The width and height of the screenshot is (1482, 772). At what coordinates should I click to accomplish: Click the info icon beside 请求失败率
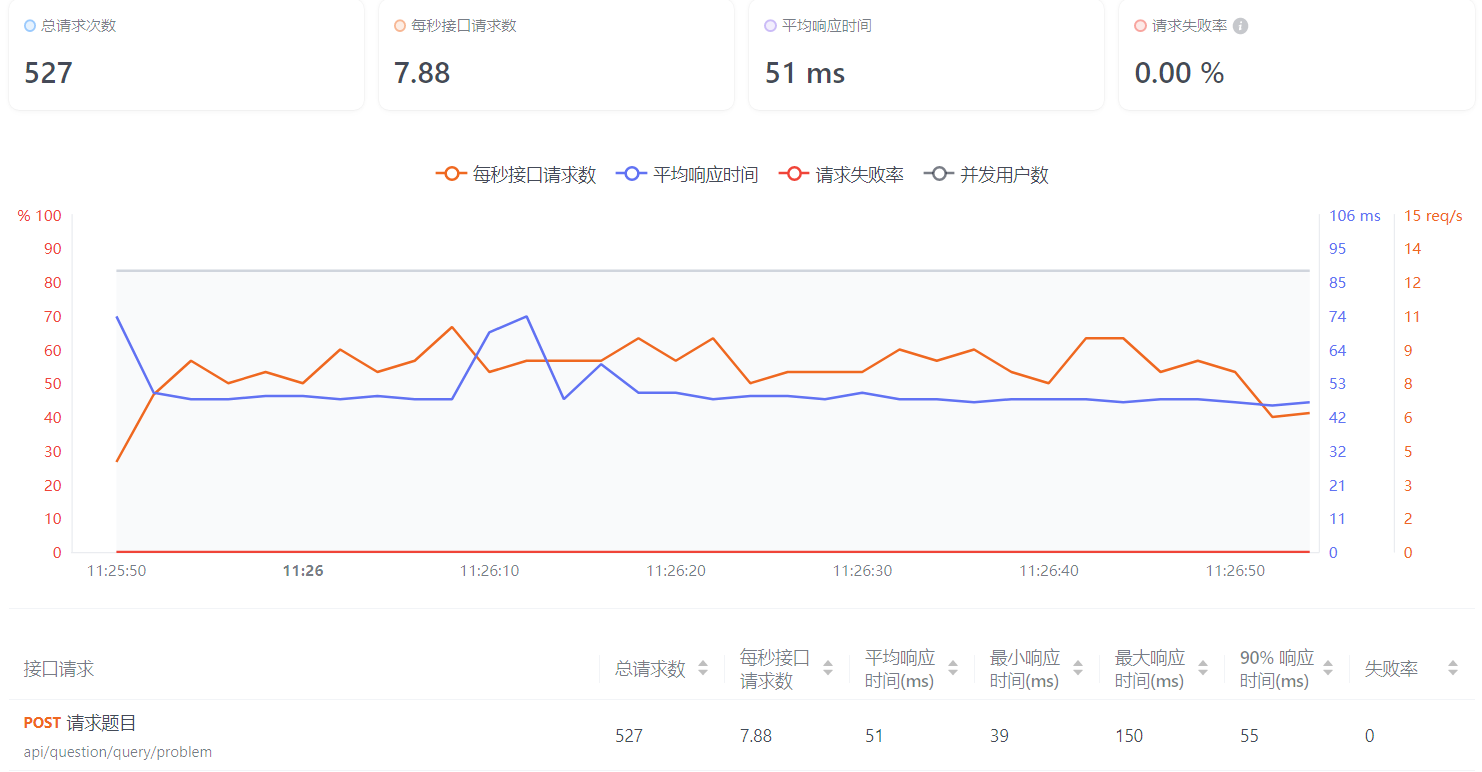coord(1240,26)
